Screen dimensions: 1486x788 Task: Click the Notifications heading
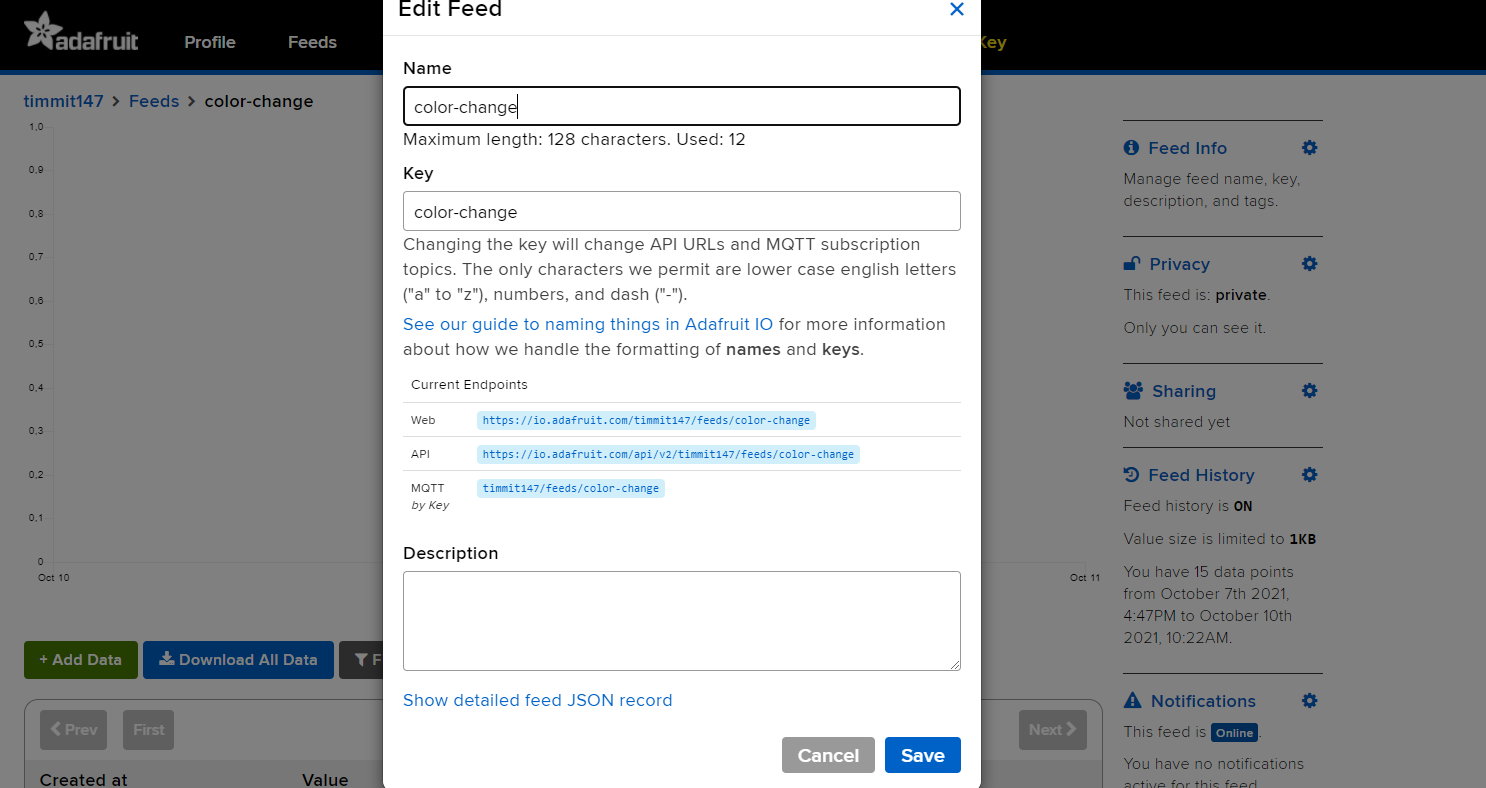(x=1203, y=701)
